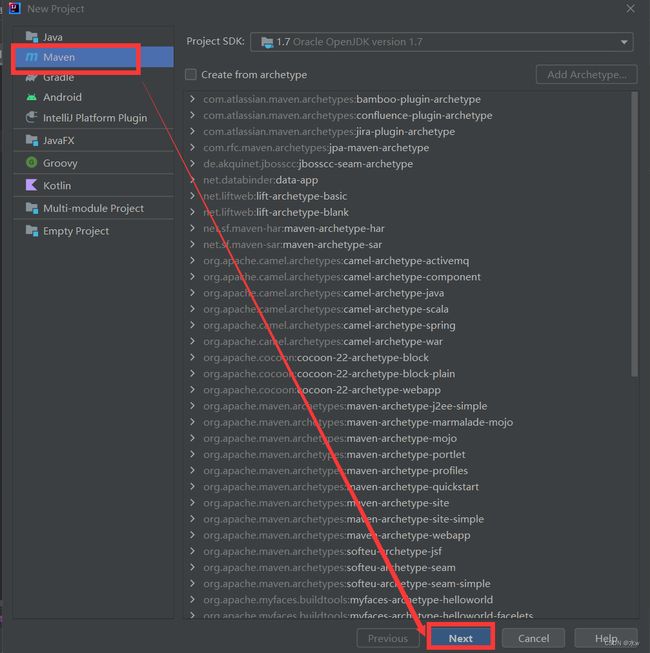
Task: Click the Multi-module Project icon
Action: click(x=32, y=207)
